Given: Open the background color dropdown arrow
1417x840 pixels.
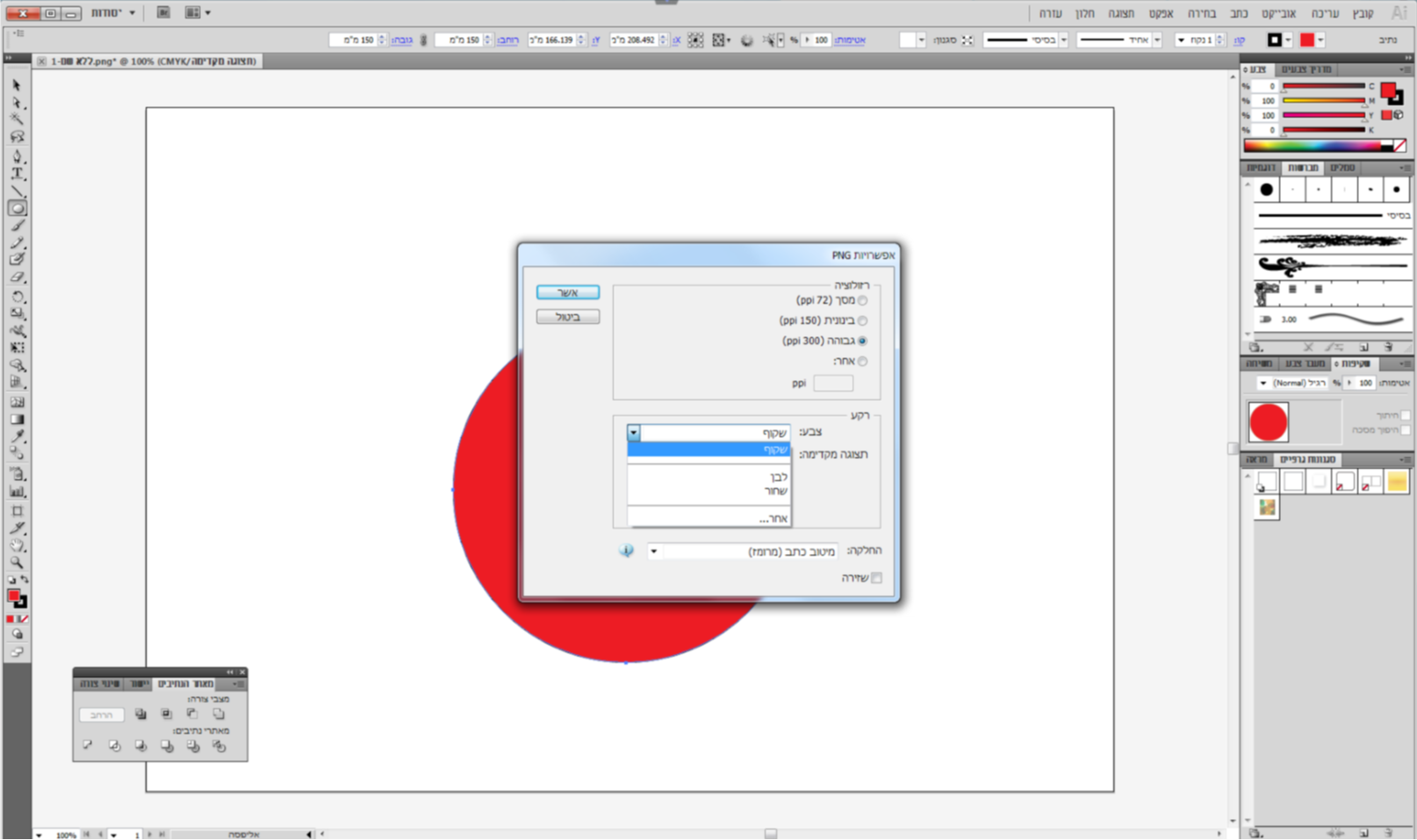Looking at the screenshot, I should (x=634, y=433).
